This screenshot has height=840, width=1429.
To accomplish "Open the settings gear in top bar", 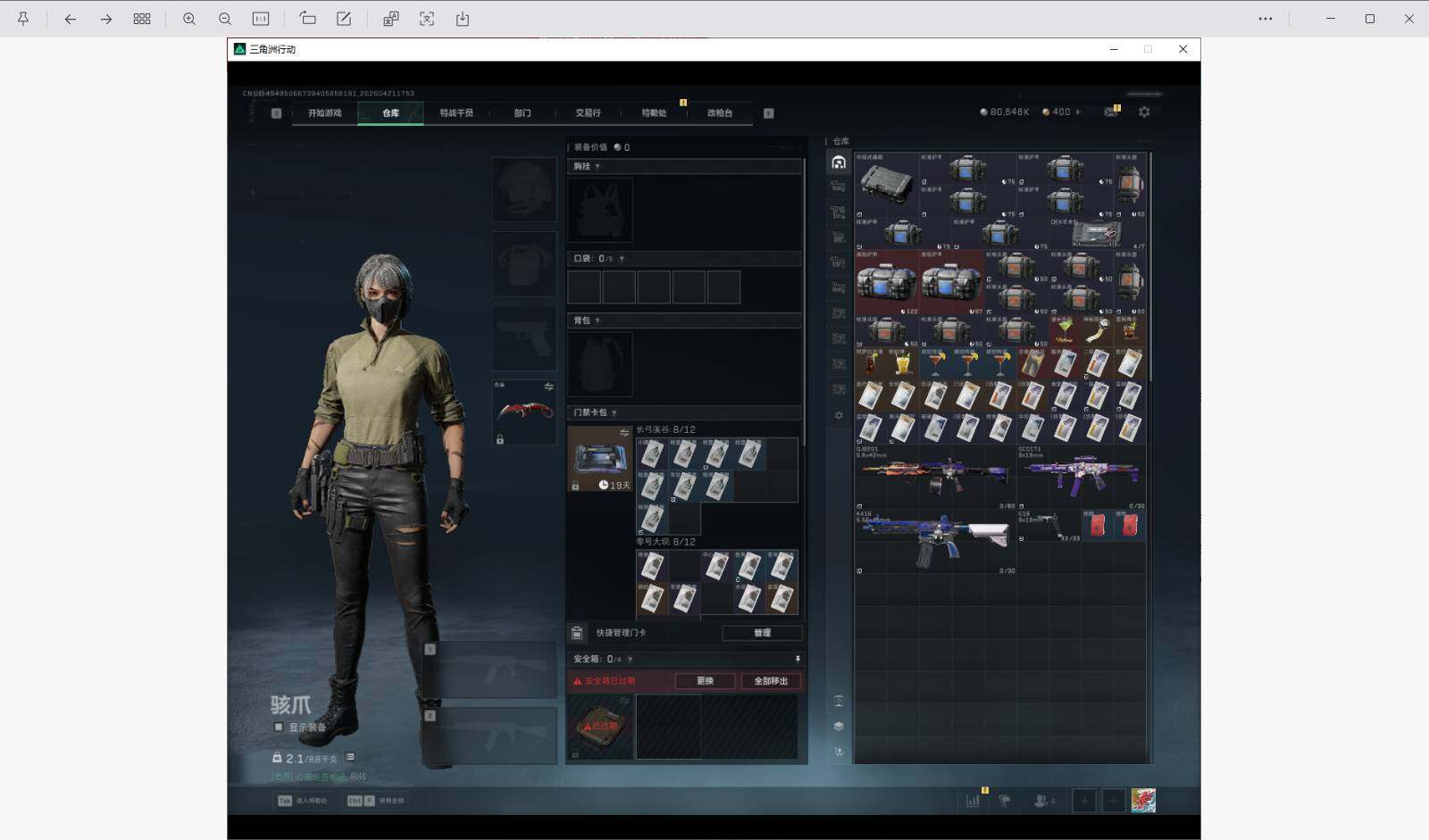I will [x=1144, y=112].
